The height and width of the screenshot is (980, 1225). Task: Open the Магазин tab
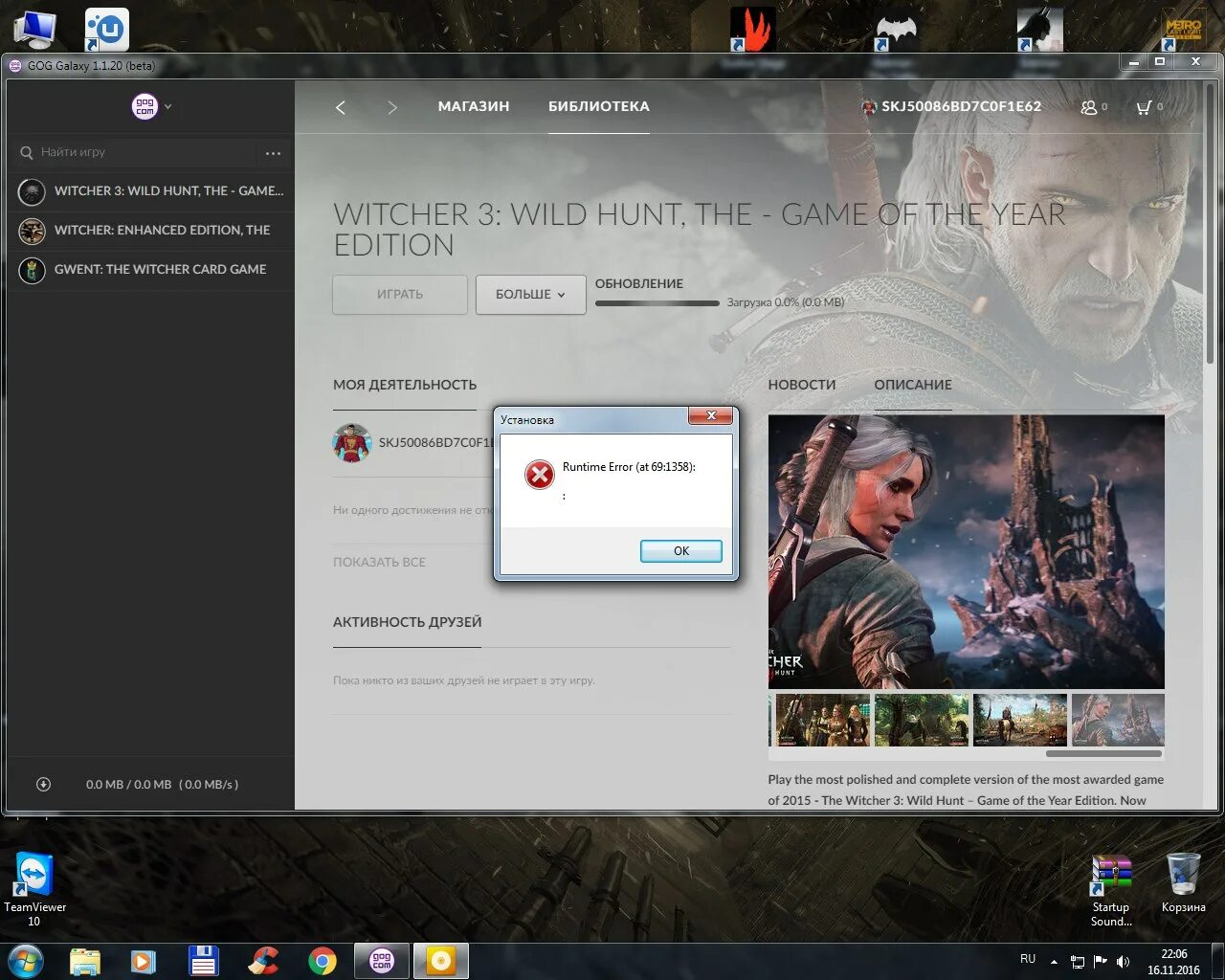click(x=474, y=106)
